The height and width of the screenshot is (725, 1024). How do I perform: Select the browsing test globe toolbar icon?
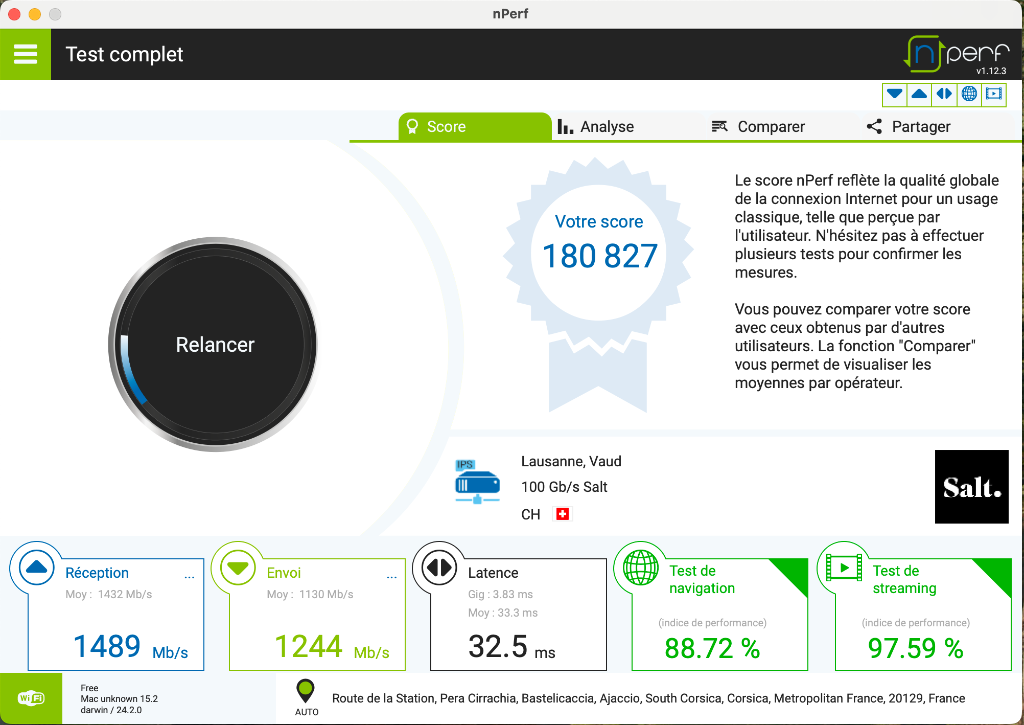click(x=969, y=94)
